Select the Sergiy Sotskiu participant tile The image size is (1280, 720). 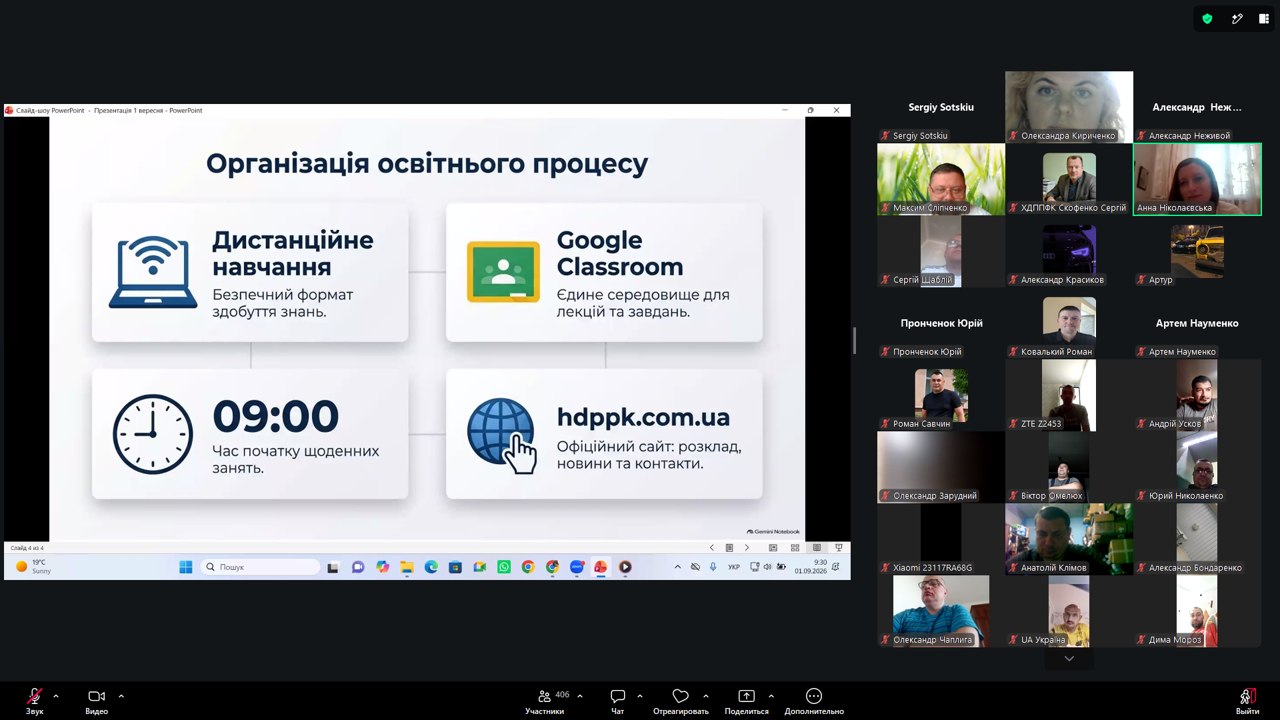(x=941, y=107)
